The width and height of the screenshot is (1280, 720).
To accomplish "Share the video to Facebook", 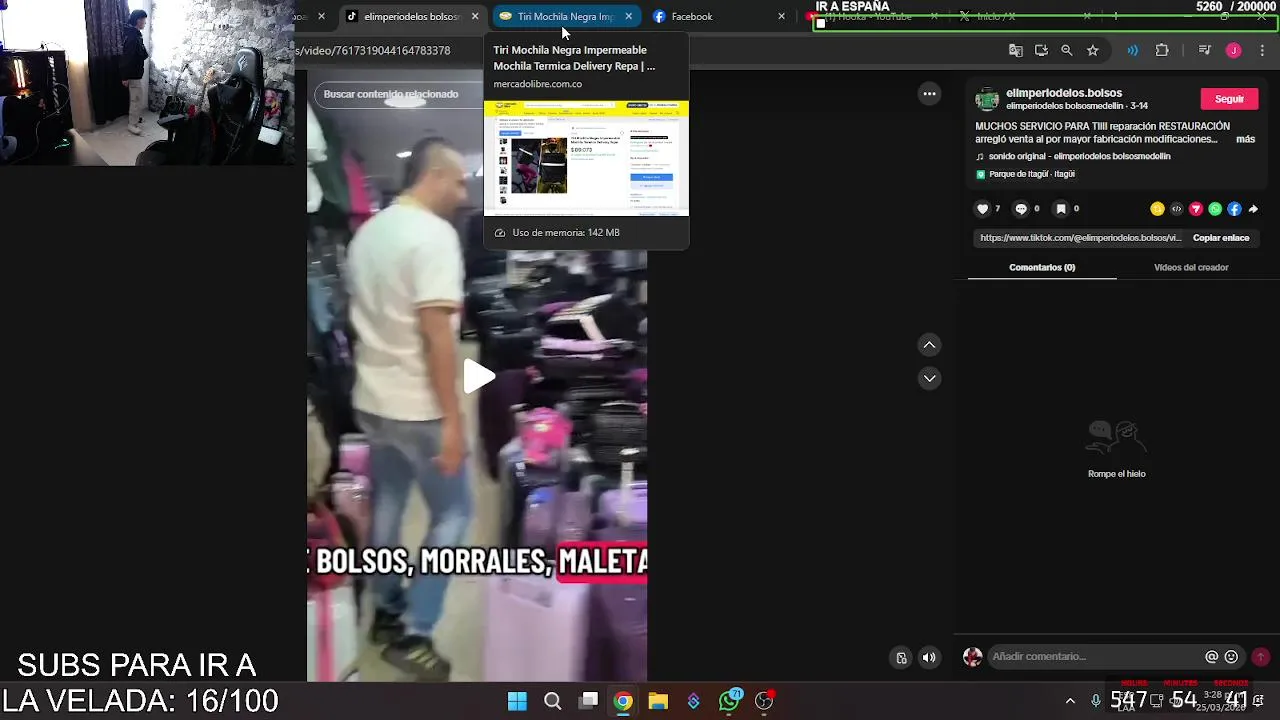I will click(x=1234, y=209).
